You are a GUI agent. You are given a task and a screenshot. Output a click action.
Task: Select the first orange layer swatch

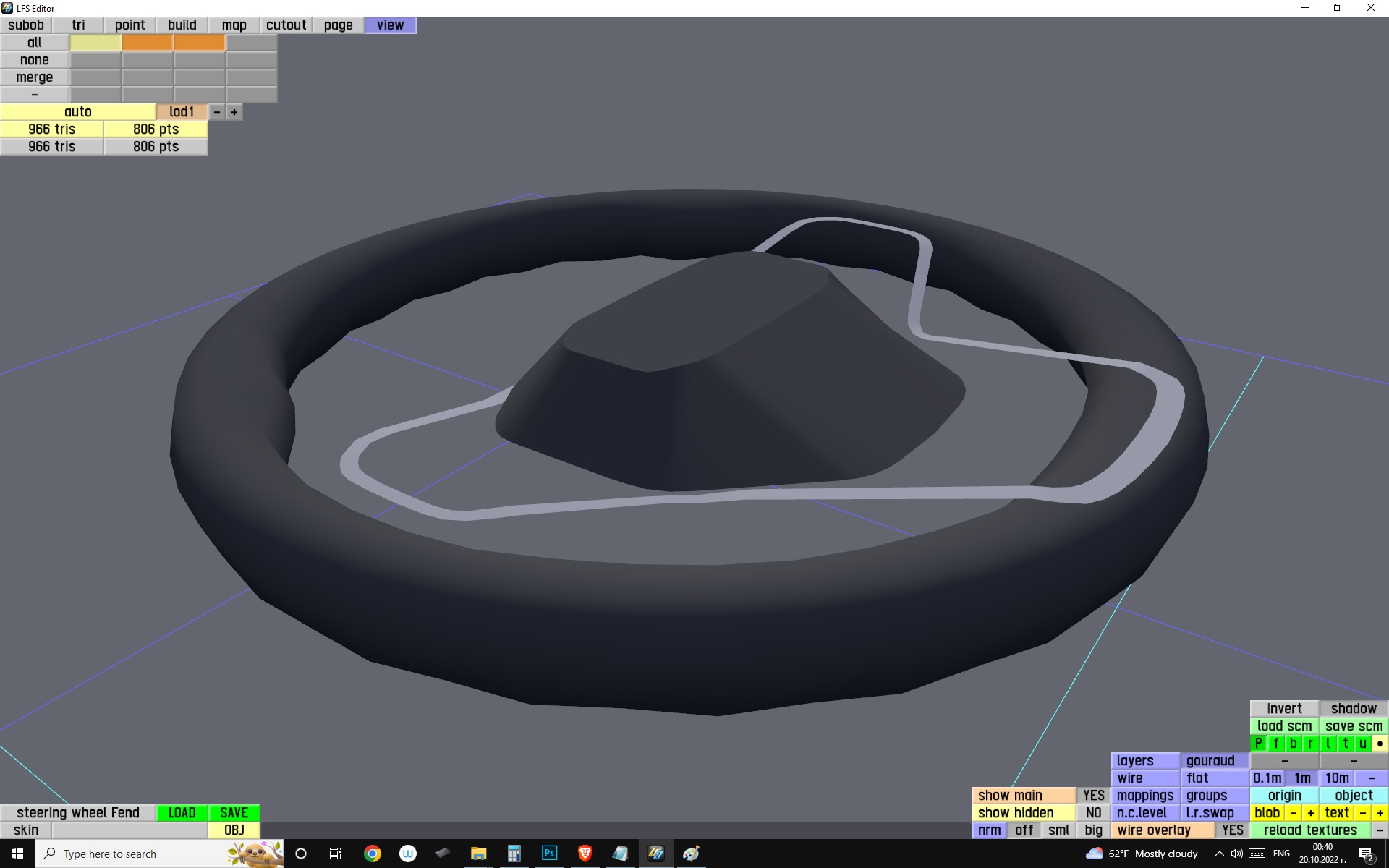pyautogui.click(x=147, y=43)
